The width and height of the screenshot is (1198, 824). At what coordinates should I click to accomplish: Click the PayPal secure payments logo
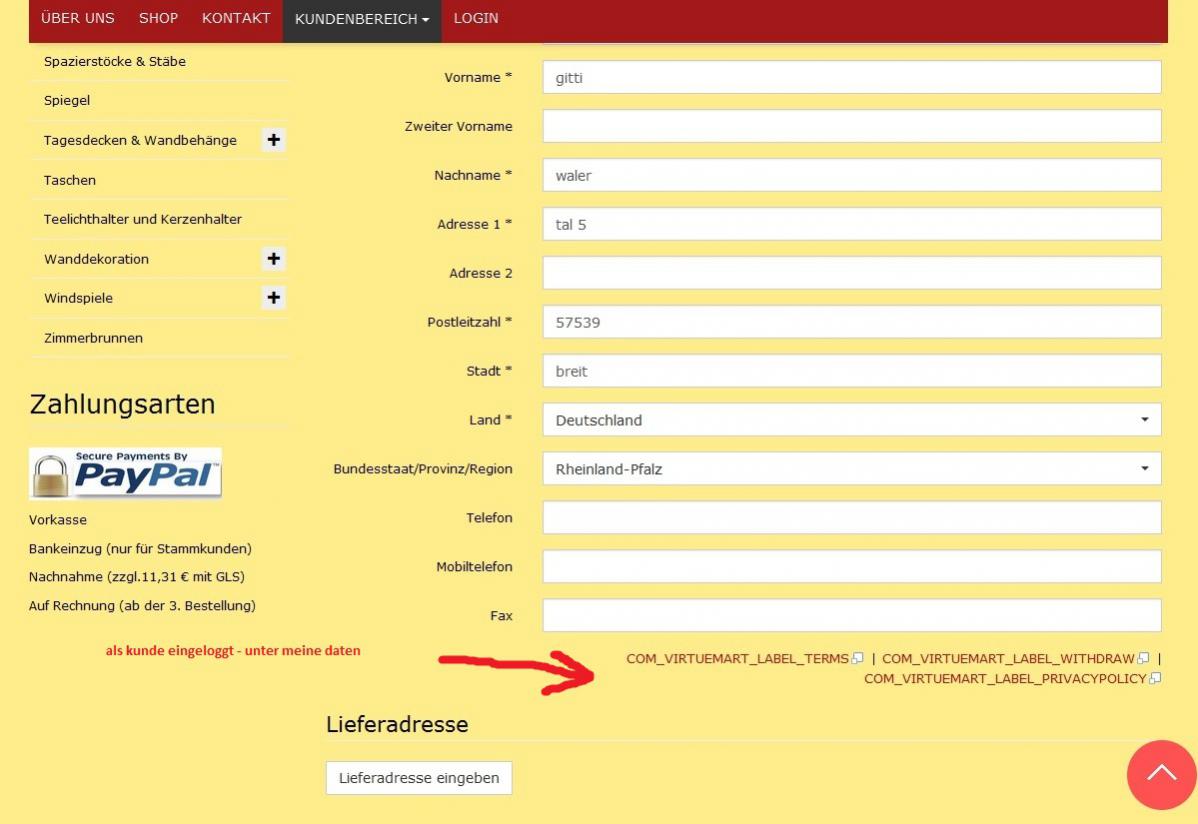tap(125, 473)
